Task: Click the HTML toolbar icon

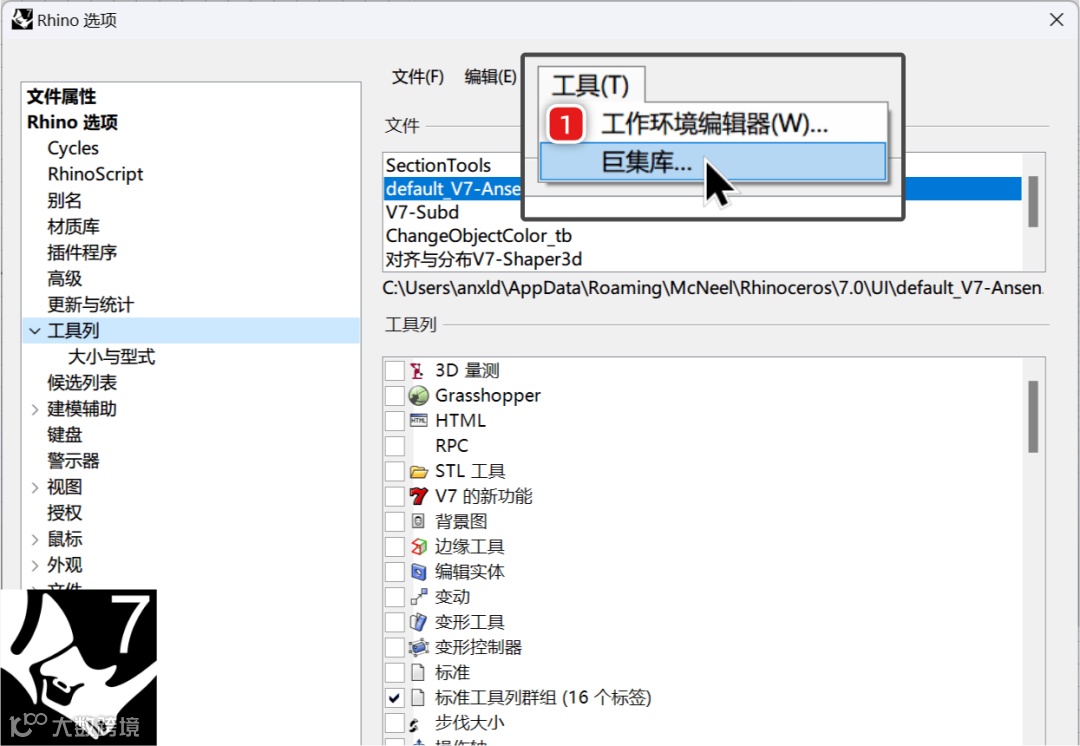Action: tap(418, 420)
